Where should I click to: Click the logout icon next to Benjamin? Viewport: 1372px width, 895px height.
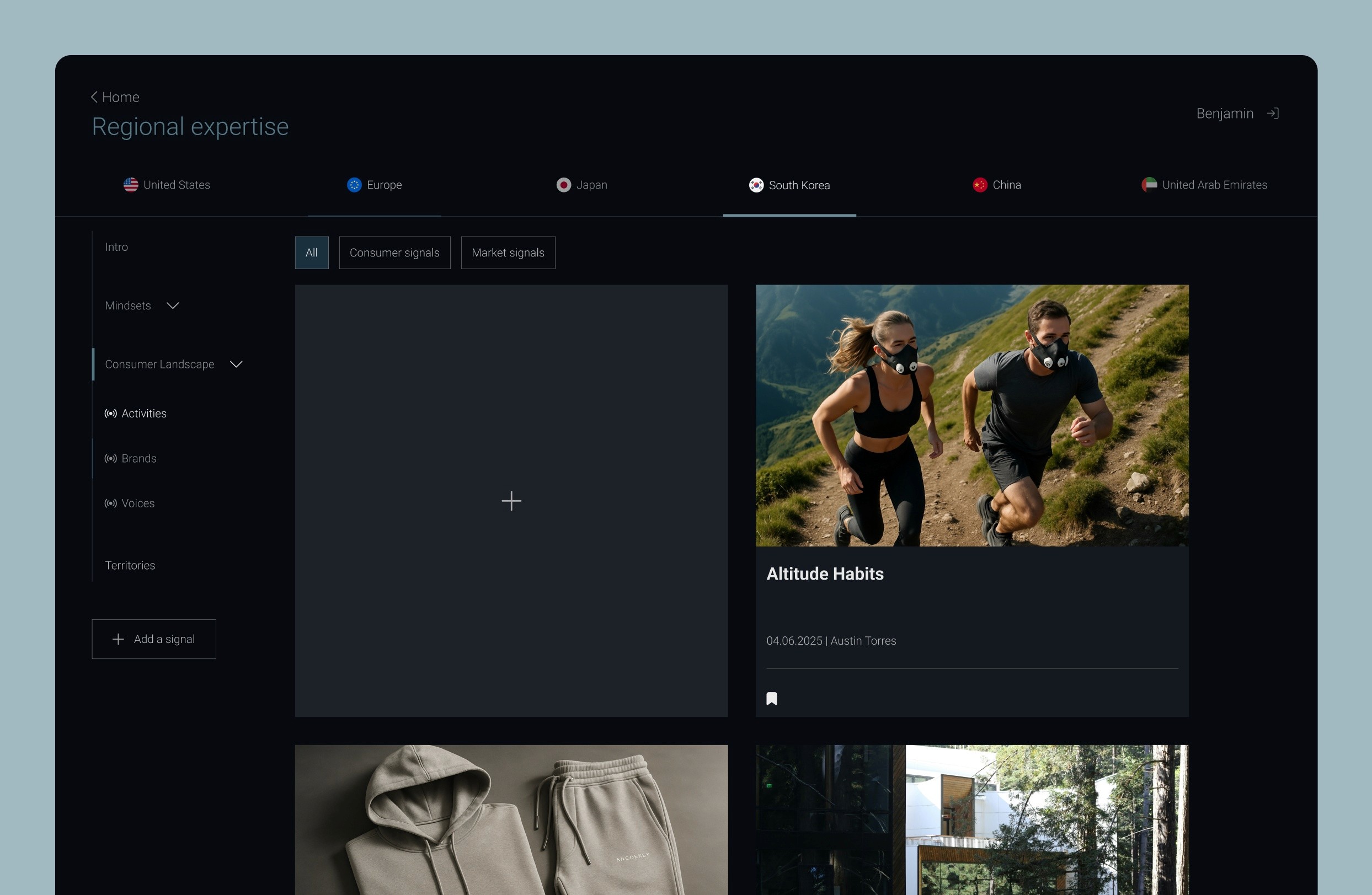click(1273, 114)
